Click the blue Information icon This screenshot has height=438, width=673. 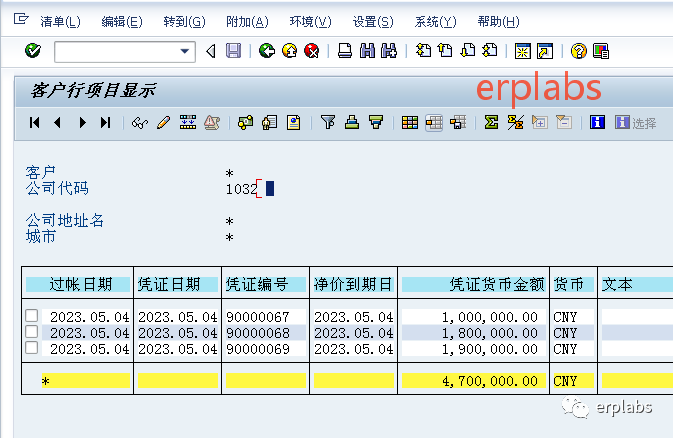pyautogui.click(x=597, y=123)
